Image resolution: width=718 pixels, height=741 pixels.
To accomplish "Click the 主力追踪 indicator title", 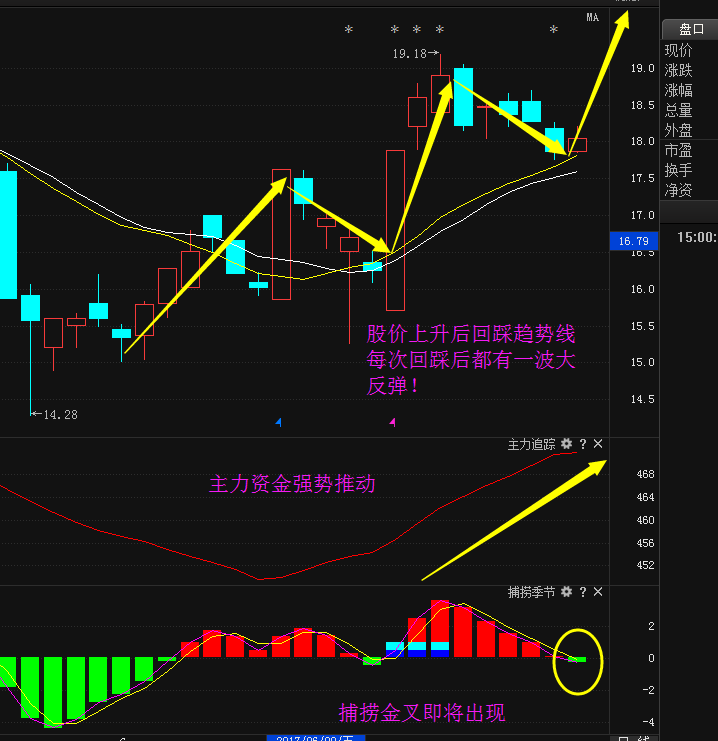I will [x=532, y=443].
